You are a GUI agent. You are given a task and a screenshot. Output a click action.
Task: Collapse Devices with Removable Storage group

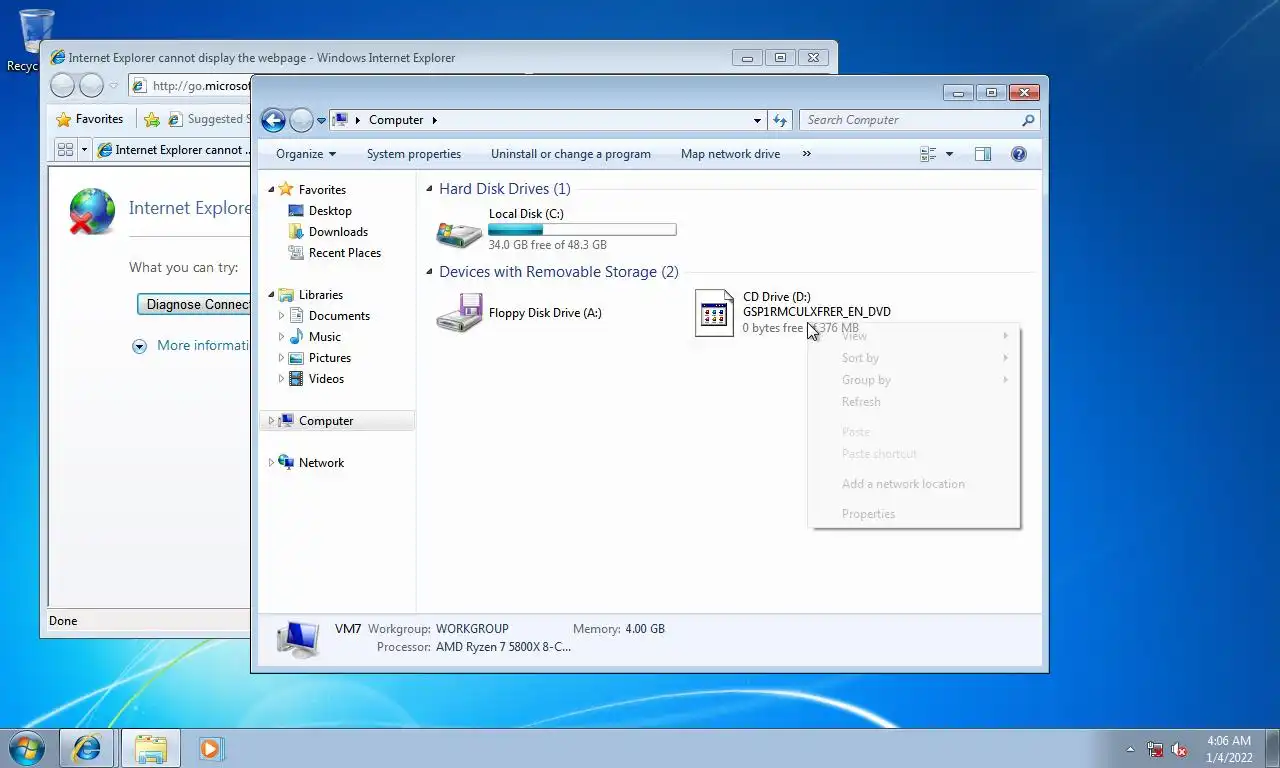[430, 272]
